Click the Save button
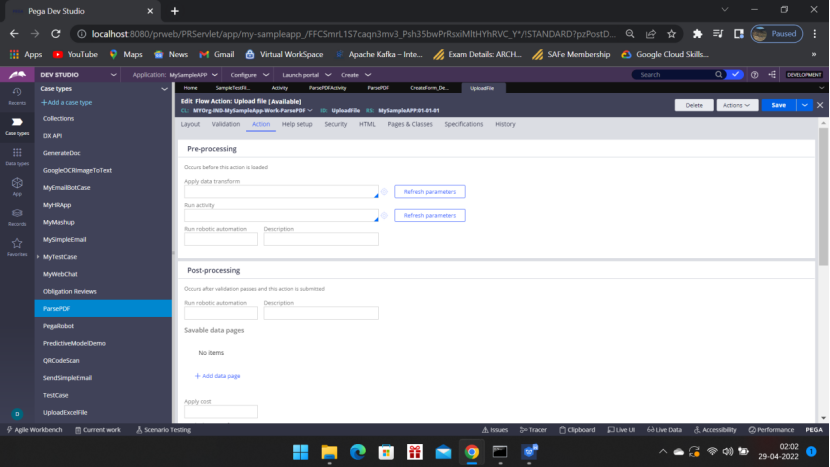 pyautogui.click(x=779, y=105)
